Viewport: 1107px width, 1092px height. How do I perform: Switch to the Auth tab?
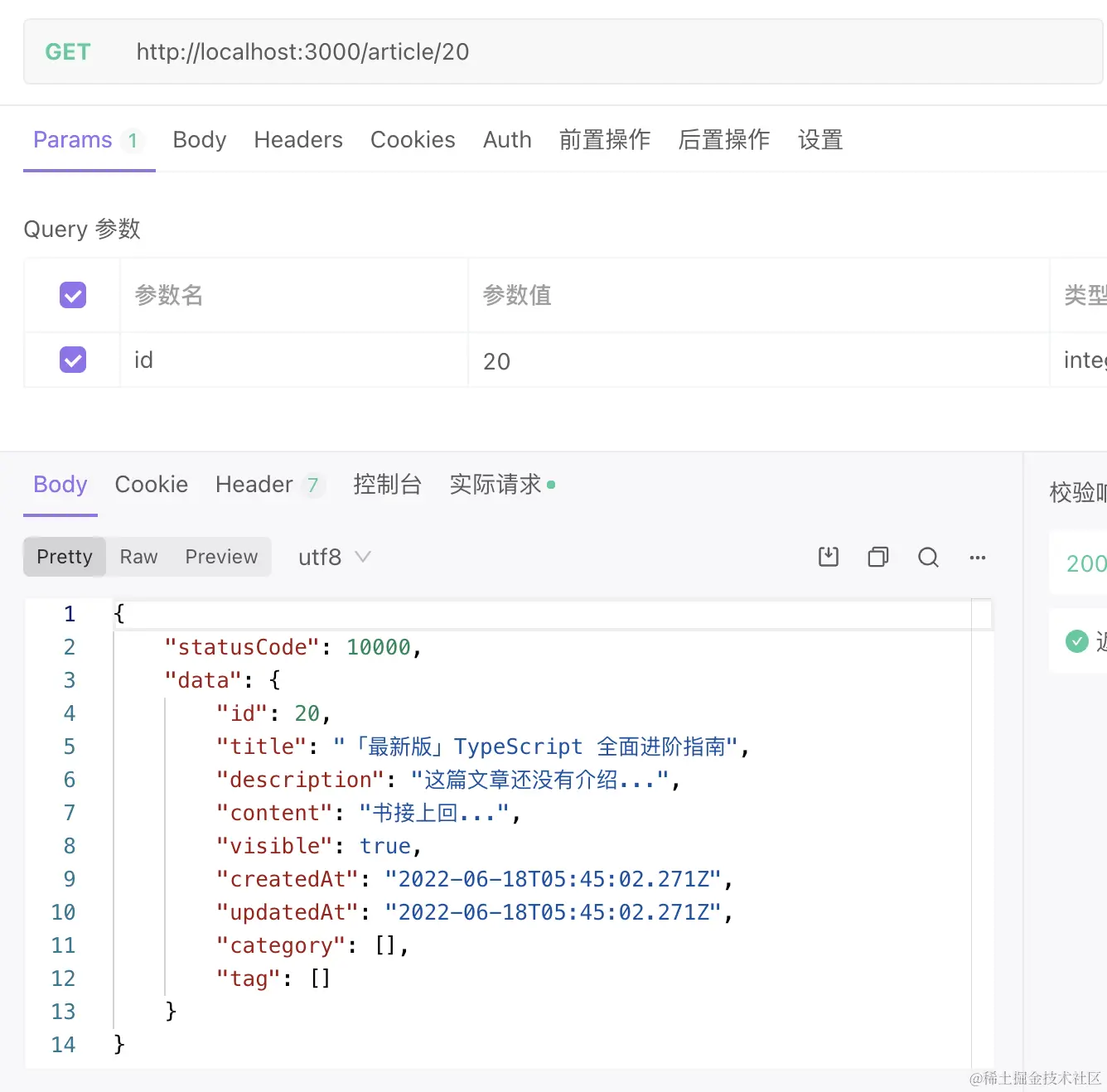[507, 140]
